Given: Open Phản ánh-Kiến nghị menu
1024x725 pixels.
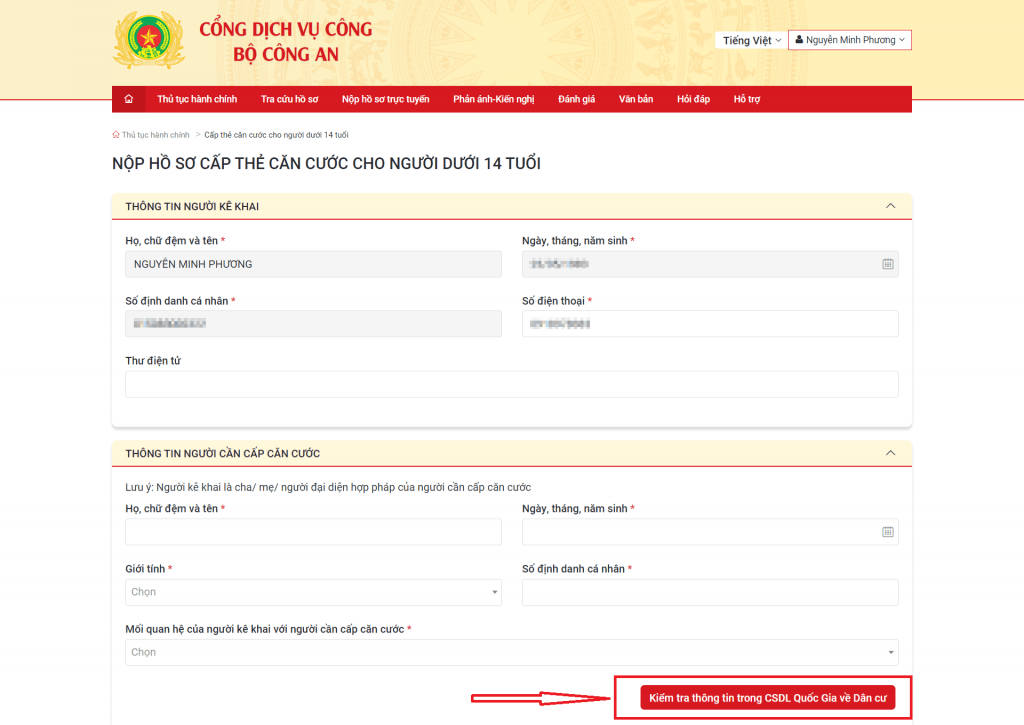Looking at the screenshot, I should click(494, 99).
